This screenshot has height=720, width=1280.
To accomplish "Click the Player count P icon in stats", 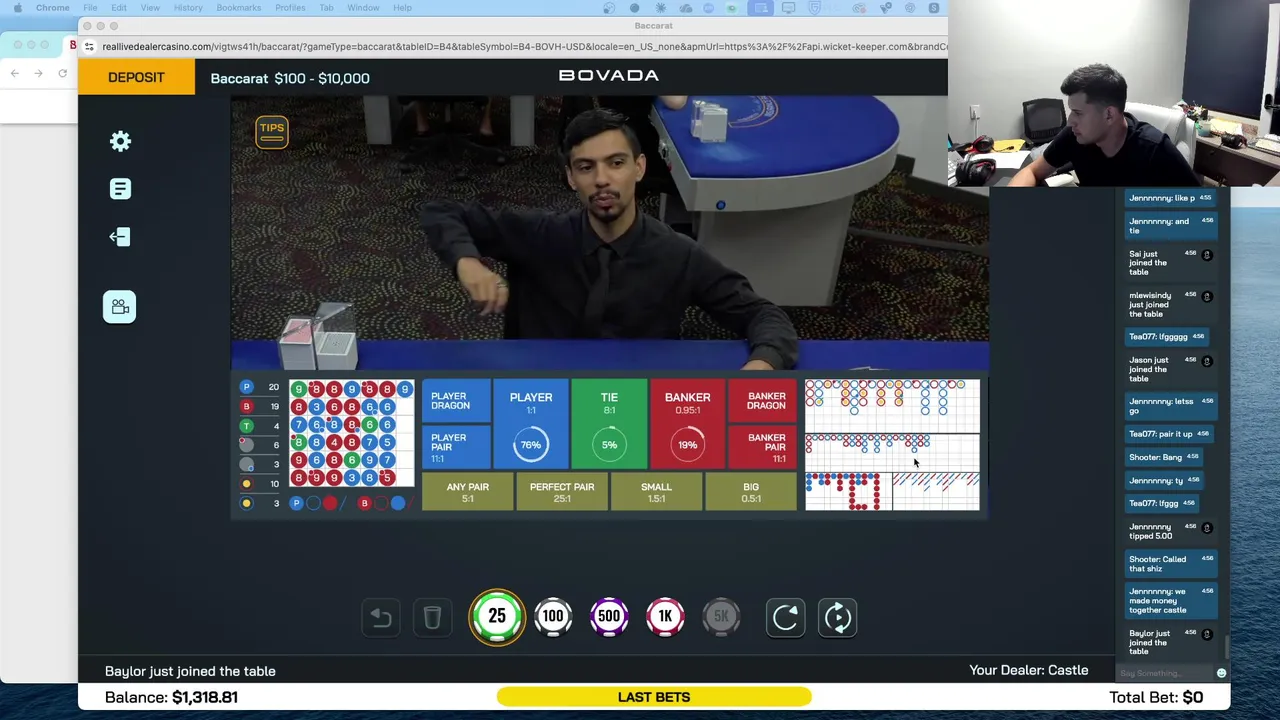I will pos(246,387).
